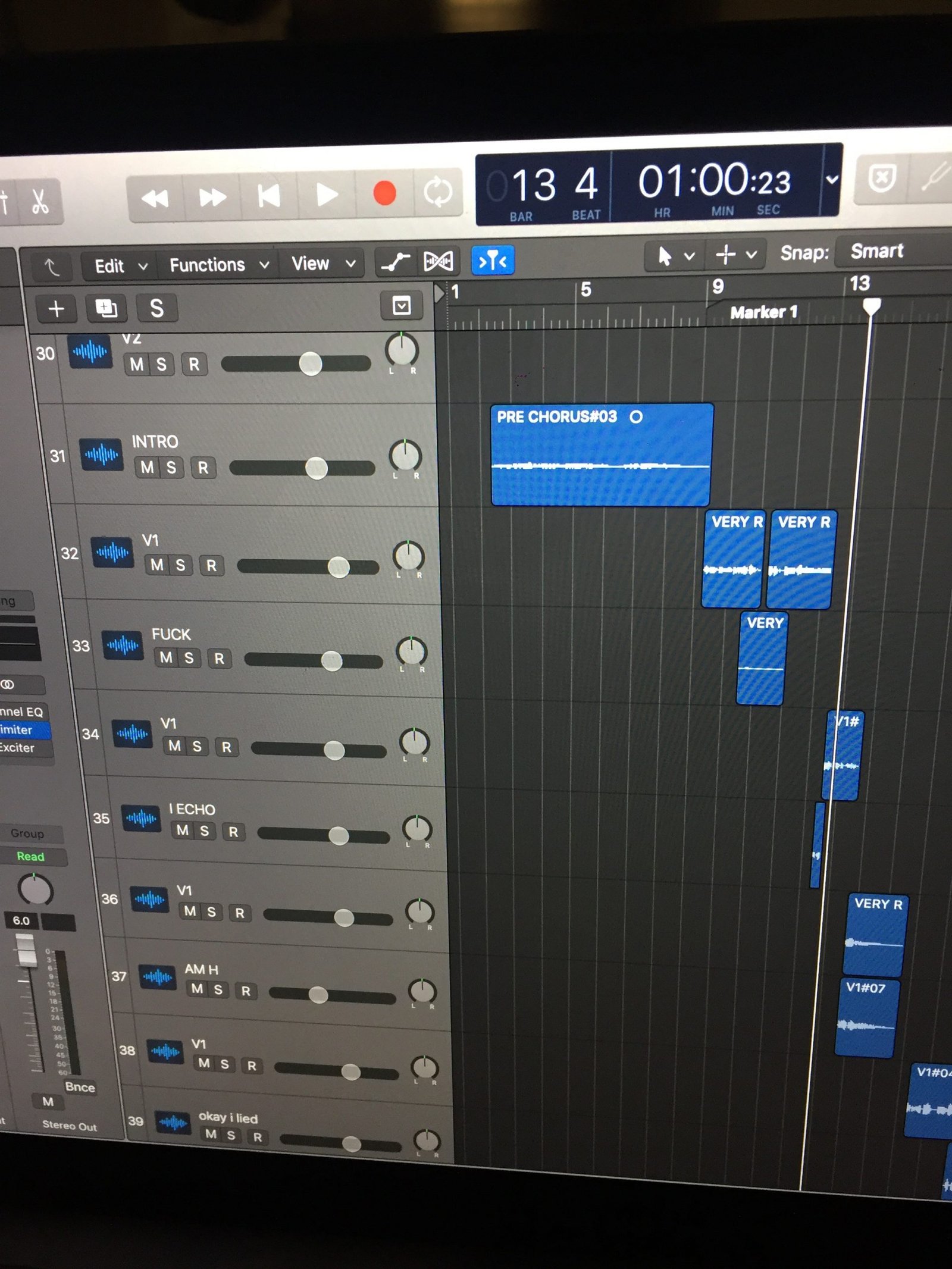Screen dimensions: 952x1269
Task: Click the INTRO track volume slider
Action: coord(302,468)
